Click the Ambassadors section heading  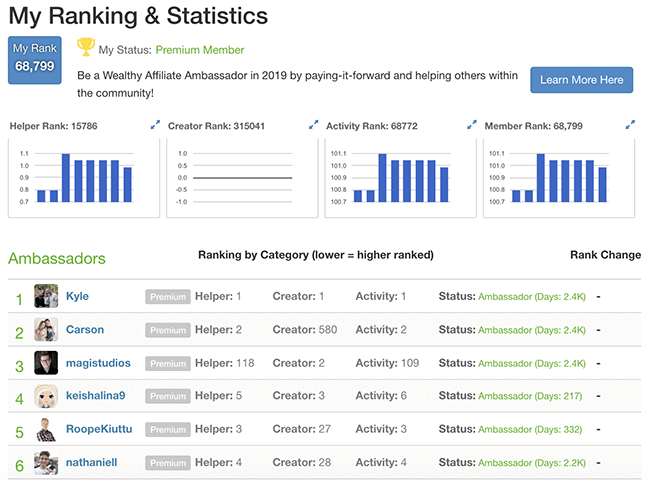point(57,259)
